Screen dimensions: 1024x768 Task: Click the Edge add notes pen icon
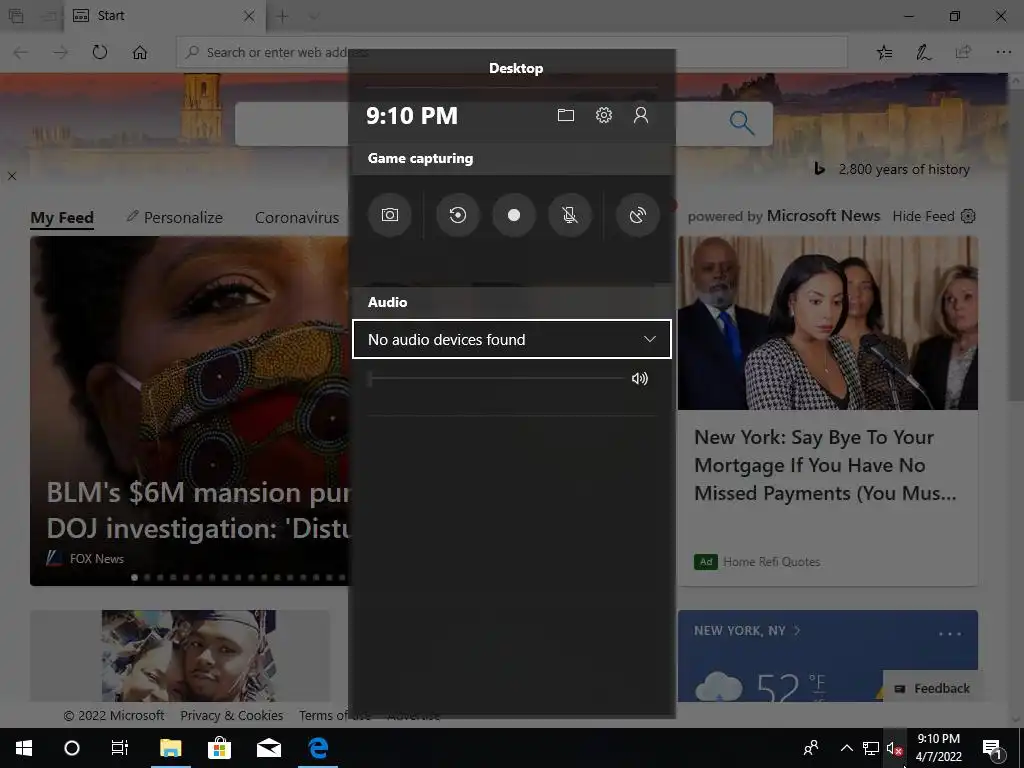923,52
